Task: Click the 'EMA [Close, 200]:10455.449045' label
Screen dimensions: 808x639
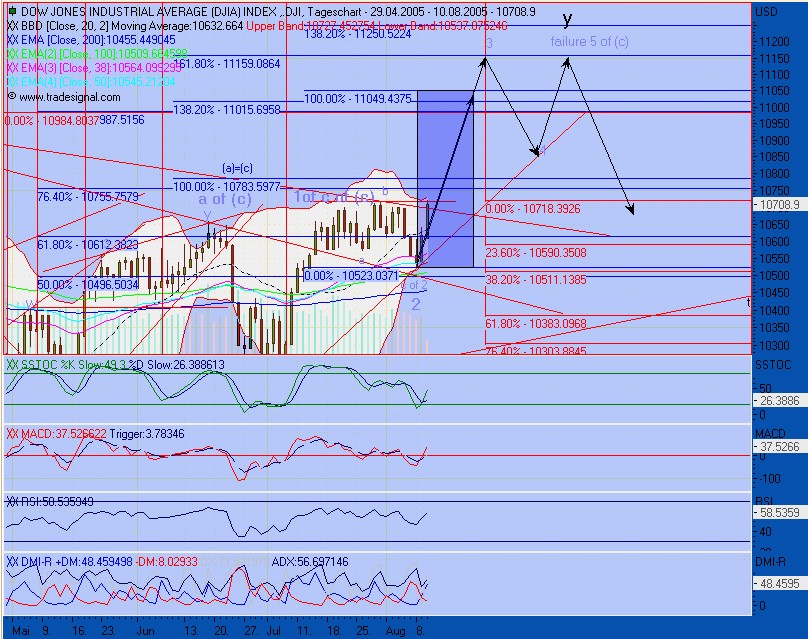Action: click(x=98, y=40)
